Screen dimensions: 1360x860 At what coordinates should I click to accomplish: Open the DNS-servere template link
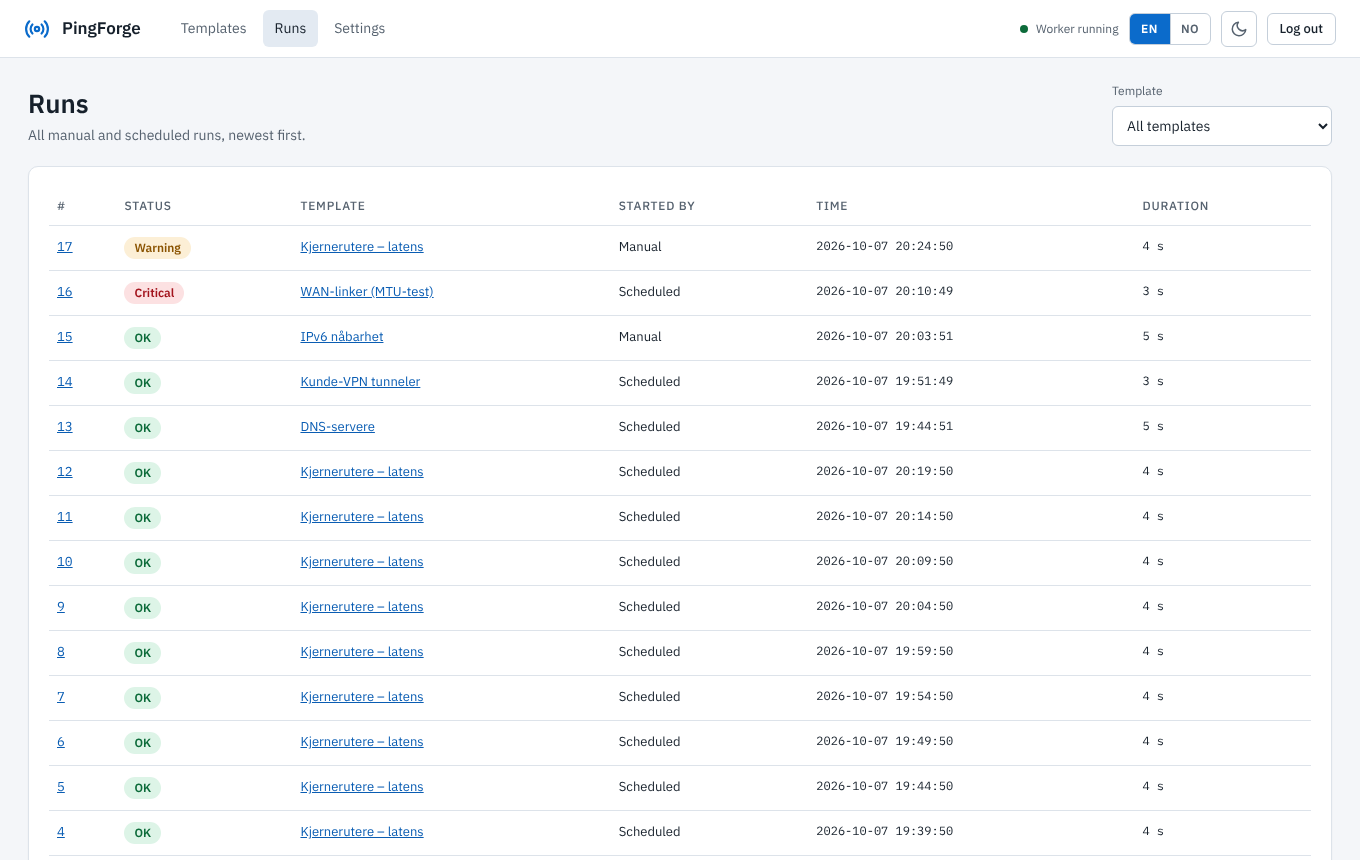[x=338, y=427]
